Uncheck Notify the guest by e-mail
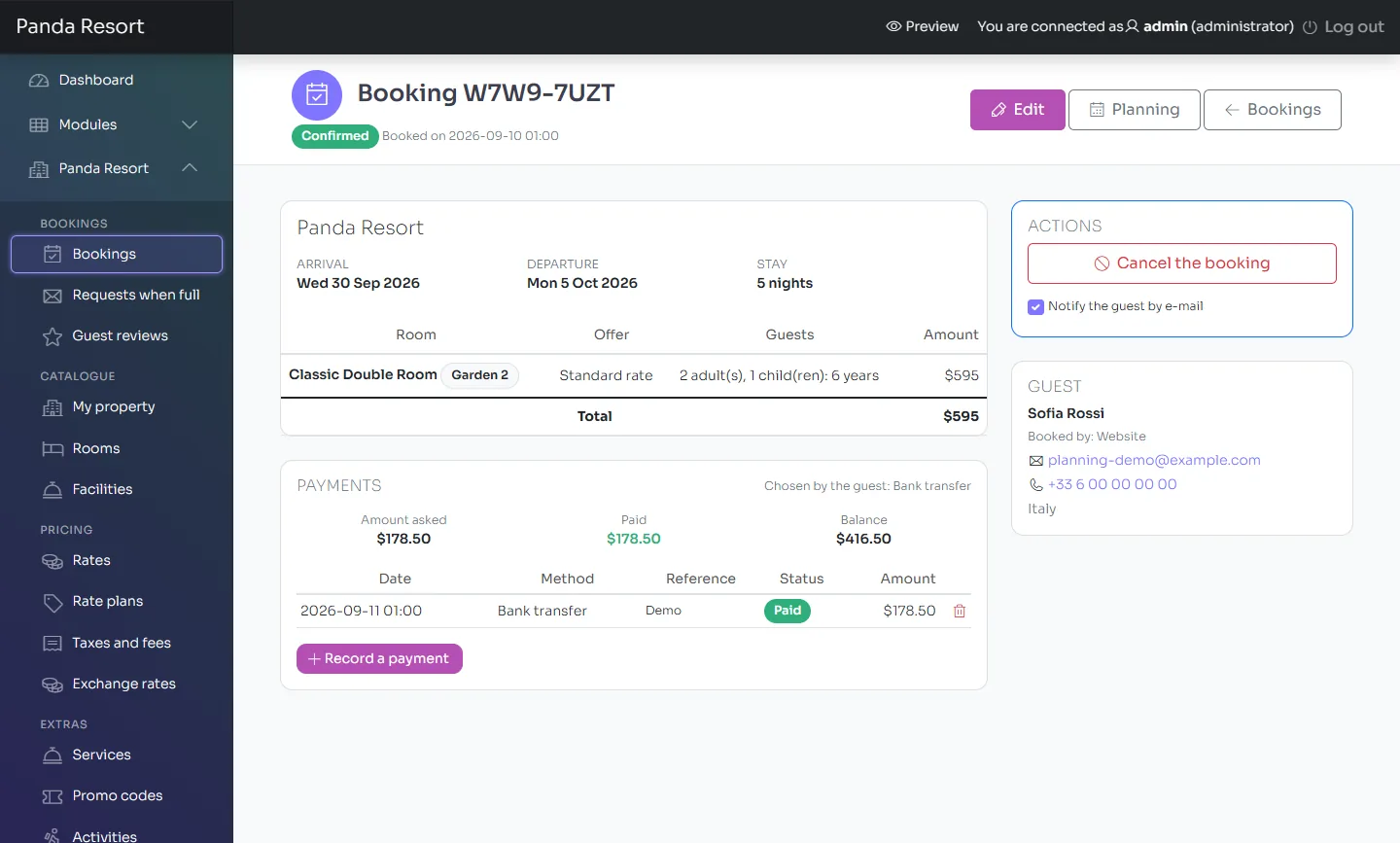Screen dimensions: 1400x843 (1035, 306)
